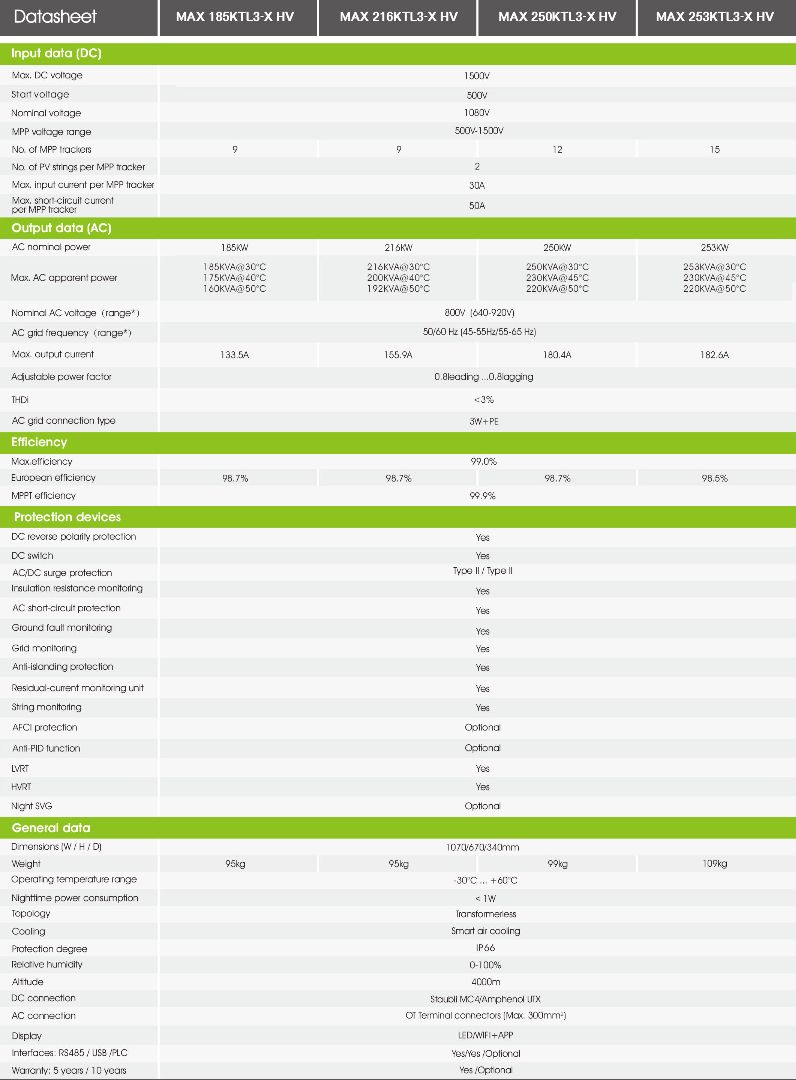This screenshot has width=796, height=1080.
Task: Click the 253KW nominal power value
Action: point(715,247)
